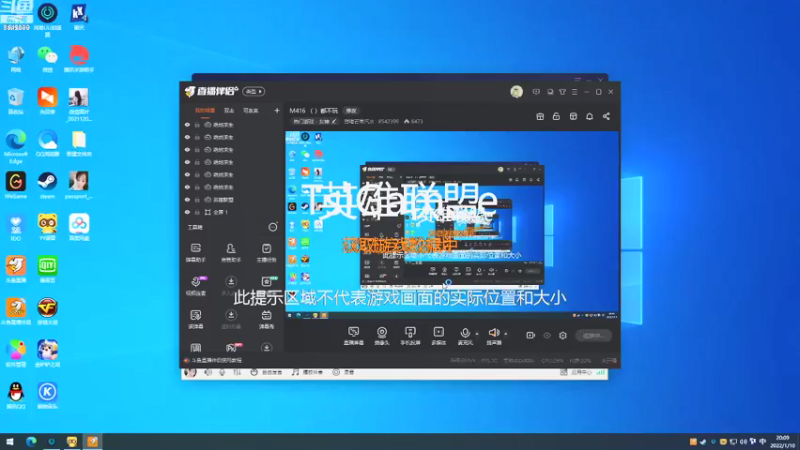Screen dimensions: 800x450
Task: Open the 视频连麦 microphone tool
Action: pyautogui.click(x=195, y=286)
